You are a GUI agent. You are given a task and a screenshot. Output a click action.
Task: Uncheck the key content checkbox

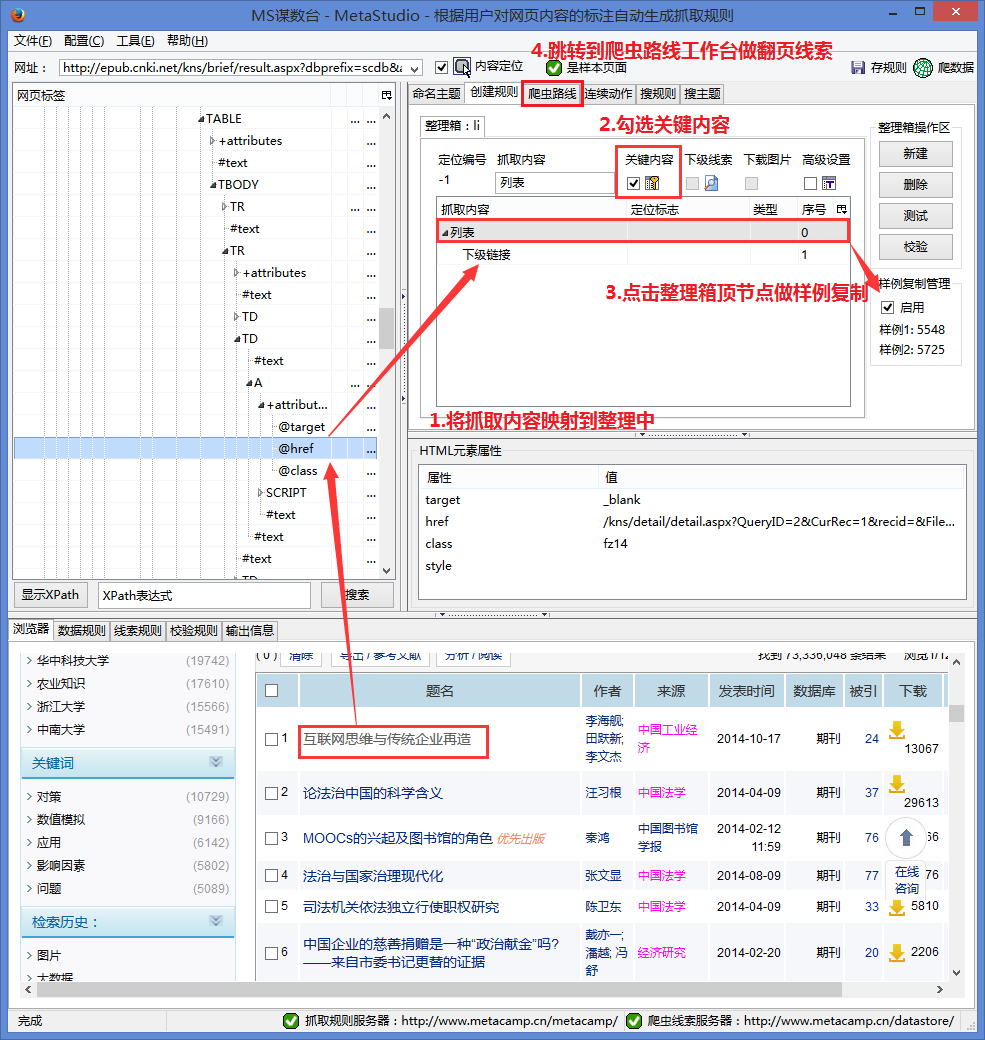point(633,183)
